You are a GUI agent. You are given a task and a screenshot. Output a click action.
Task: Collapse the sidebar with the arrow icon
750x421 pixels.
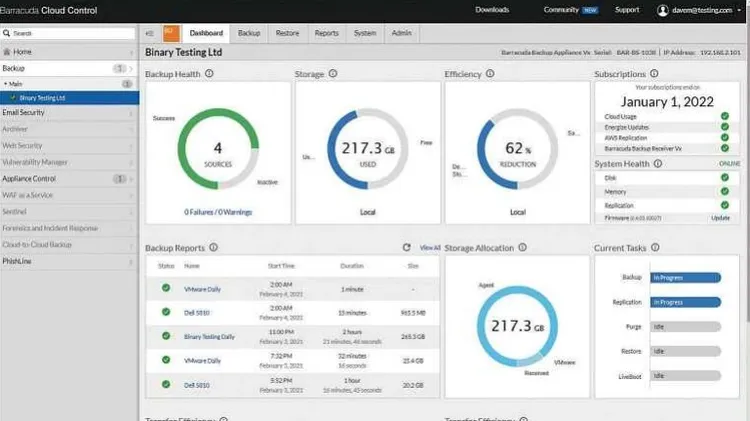pos(149,33)
